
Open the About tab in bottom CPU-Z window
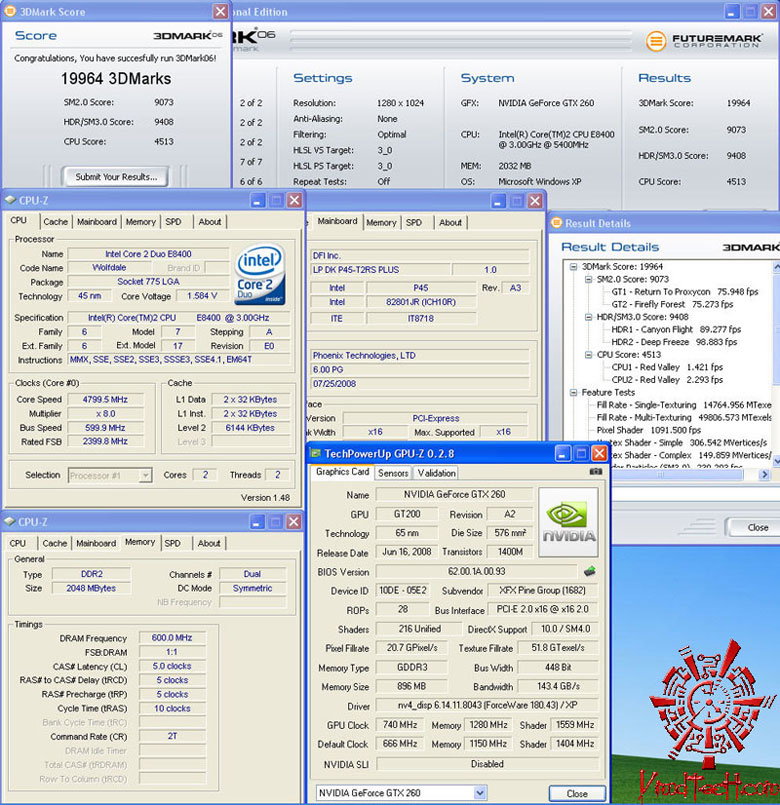point(209,543)
